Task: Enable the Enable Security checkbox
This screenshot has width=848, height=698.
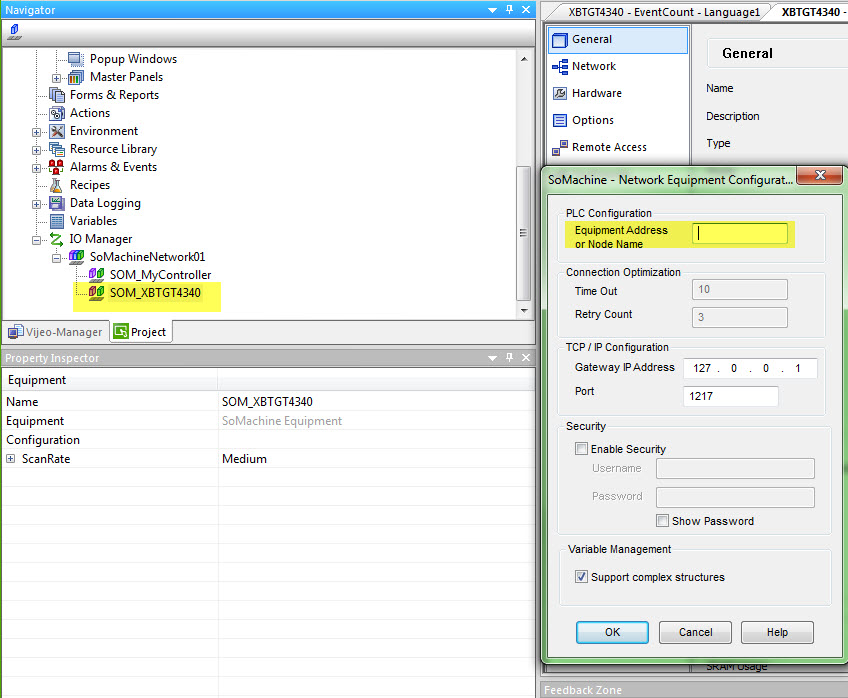Action: tap(581, 448)
